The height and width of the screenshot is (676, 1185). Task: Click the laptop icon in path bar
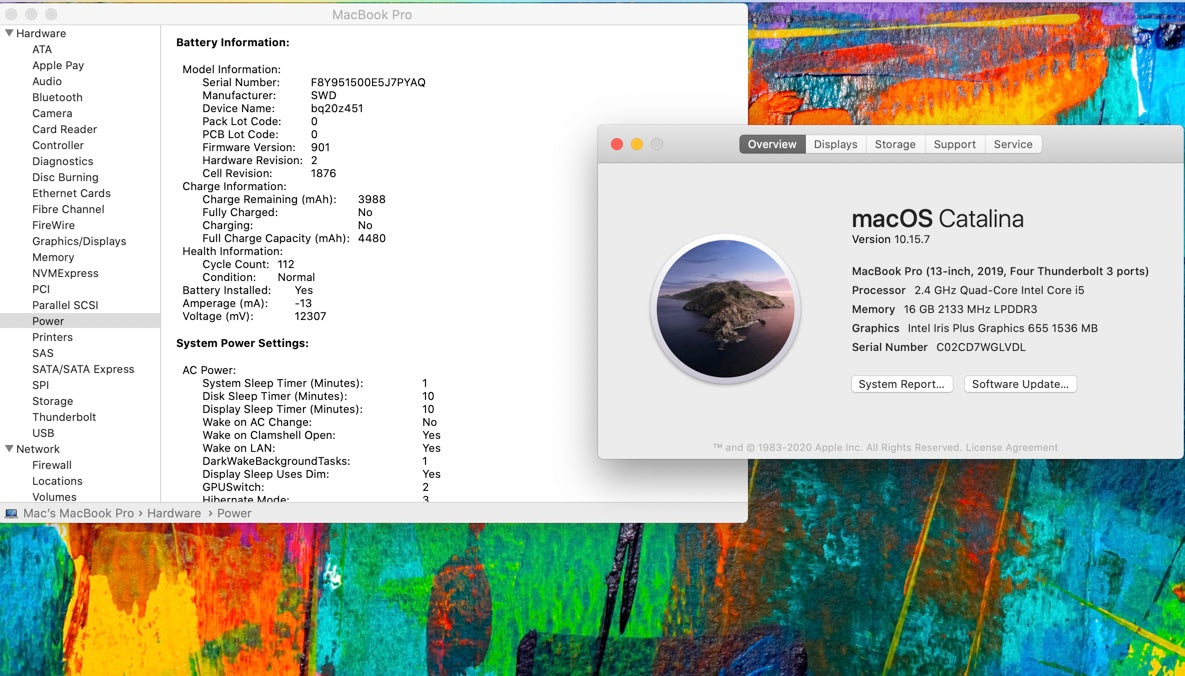coord(11,513)
